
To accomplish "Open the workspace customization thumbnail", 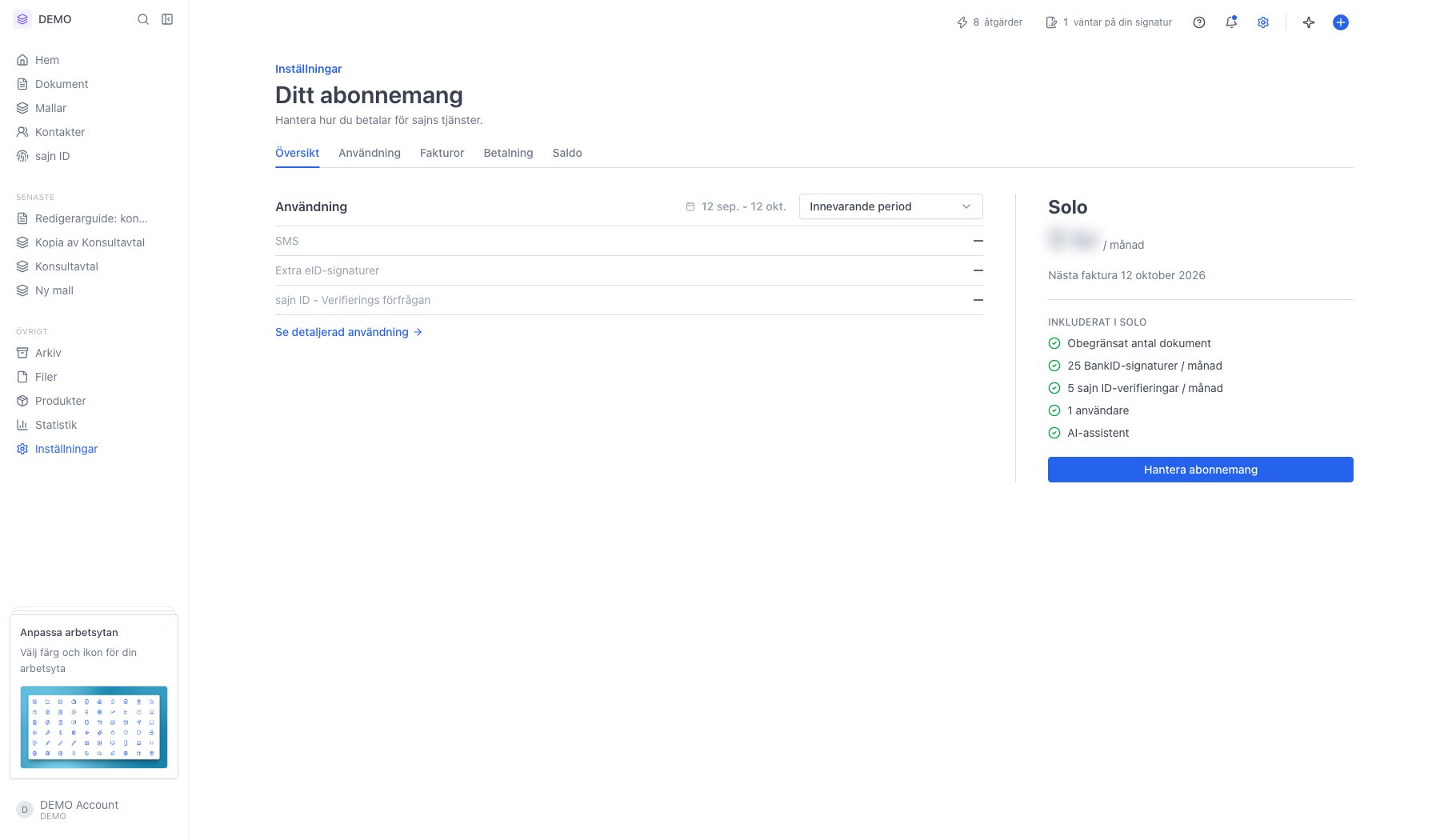I will click(x=94, y=726).
